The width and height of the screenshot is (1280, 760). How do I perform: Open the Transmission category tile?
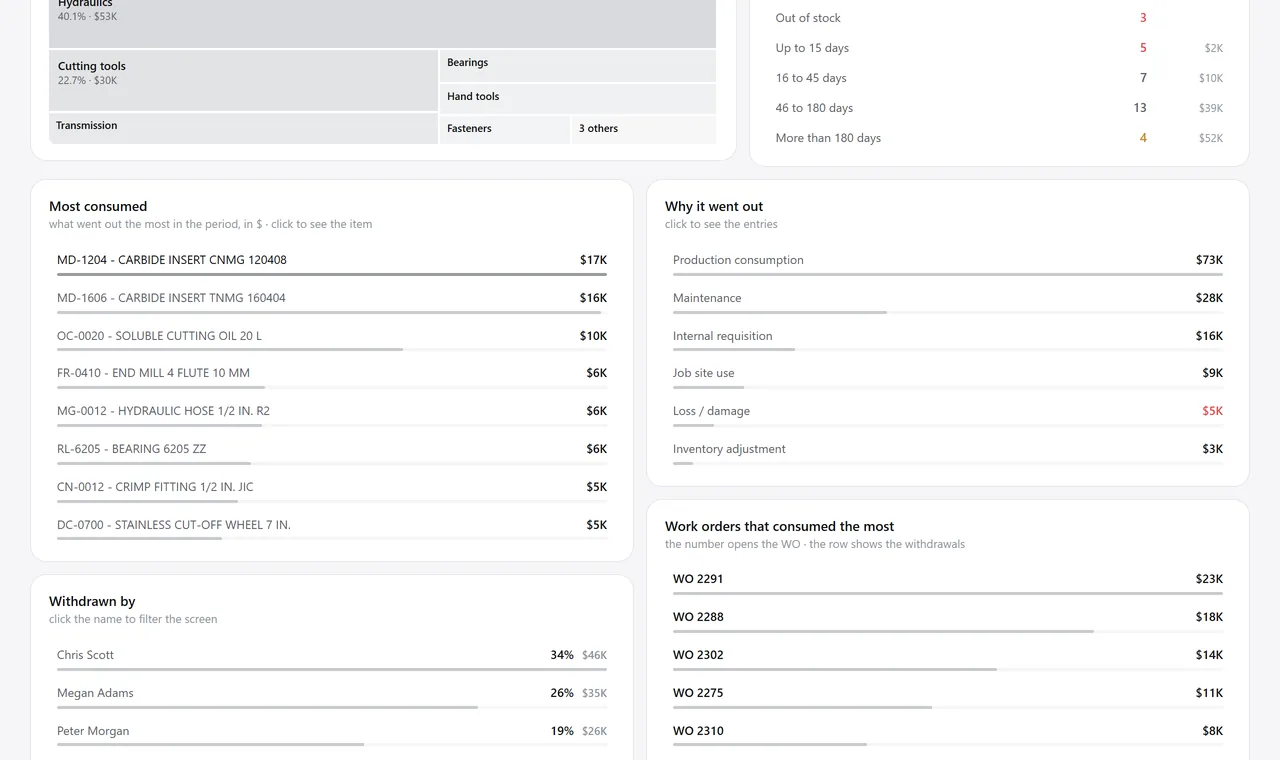243,128
